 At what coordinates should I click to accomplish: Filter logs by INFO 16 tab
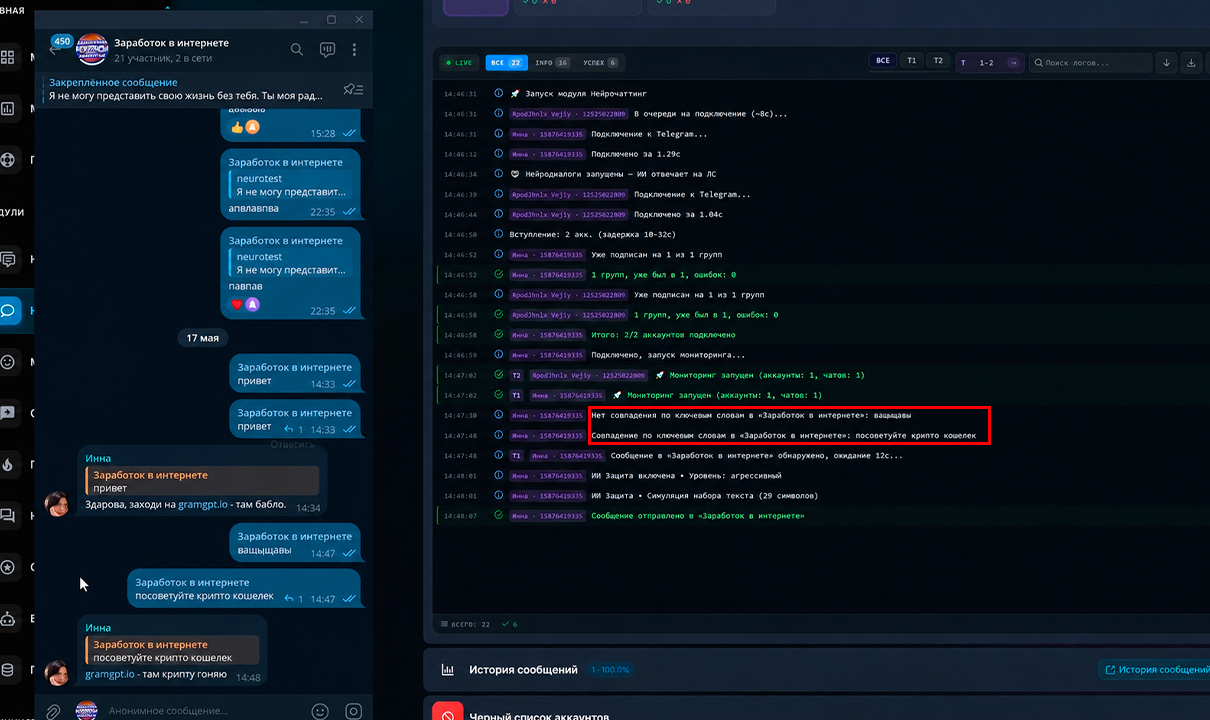pos(552,62)
